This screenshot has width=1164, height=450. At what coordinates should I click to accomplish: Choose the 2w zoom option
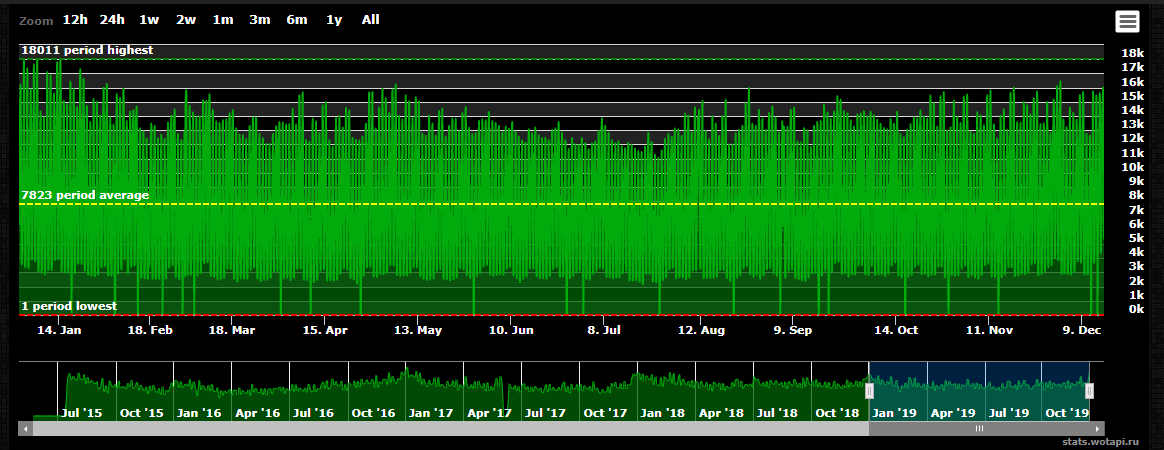tap(186, 20)
